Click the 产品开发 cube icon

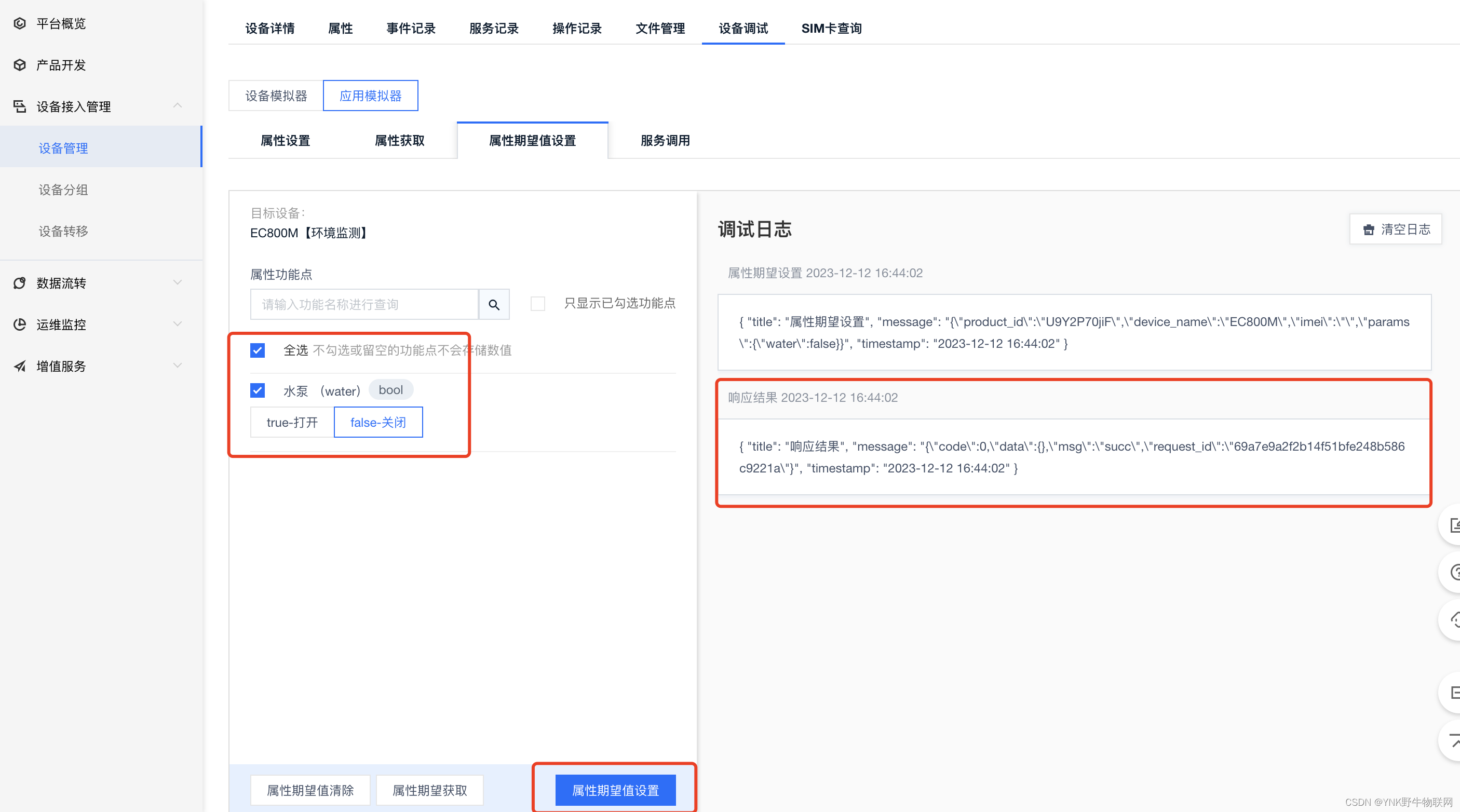click(x=20, y=65)
